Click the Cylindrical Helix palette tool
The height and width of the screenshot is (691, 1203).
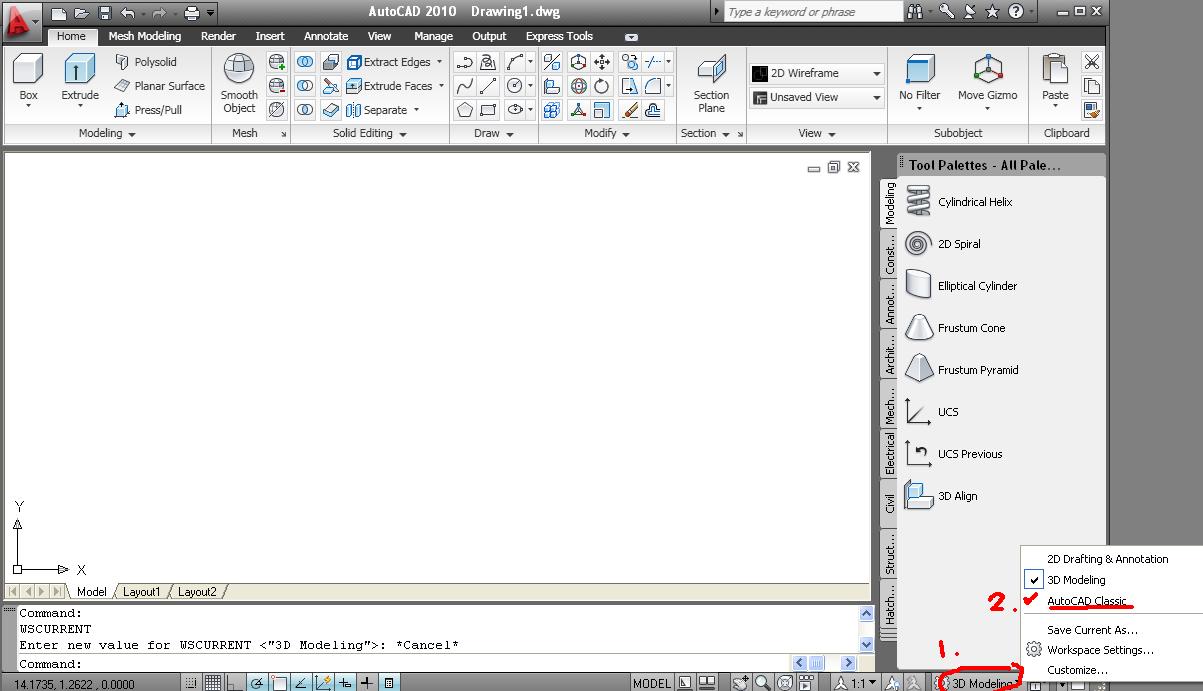click(960, 202)
